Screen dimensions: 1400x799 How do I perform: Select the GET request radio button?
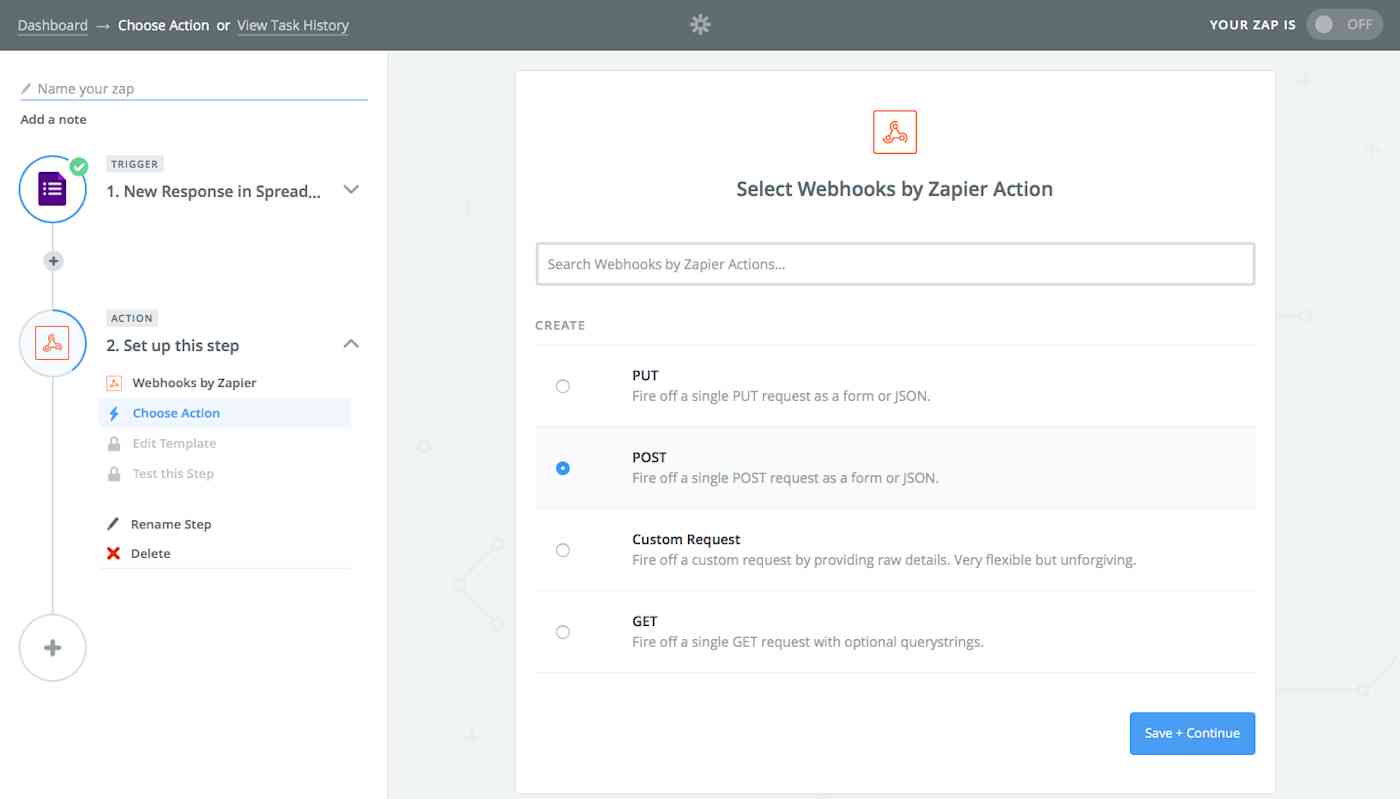coord(562,631)
